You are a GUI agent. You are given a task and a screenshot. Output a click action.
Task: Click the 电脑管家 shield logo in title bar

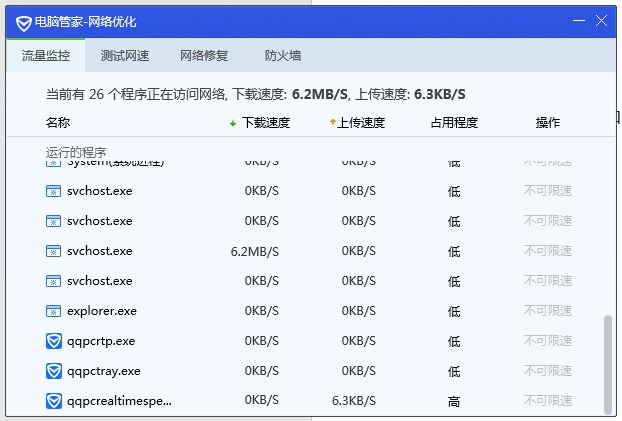point(23,23)
